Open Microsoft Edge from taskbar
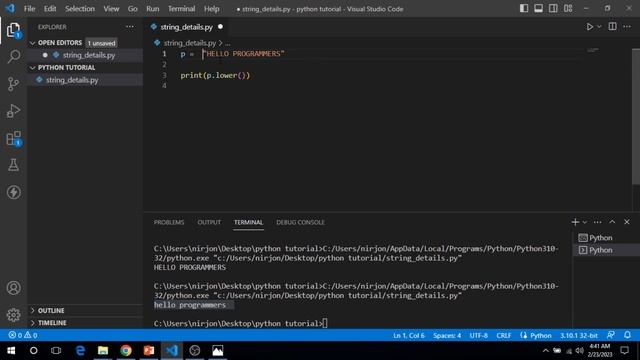 tap(80, 351)
